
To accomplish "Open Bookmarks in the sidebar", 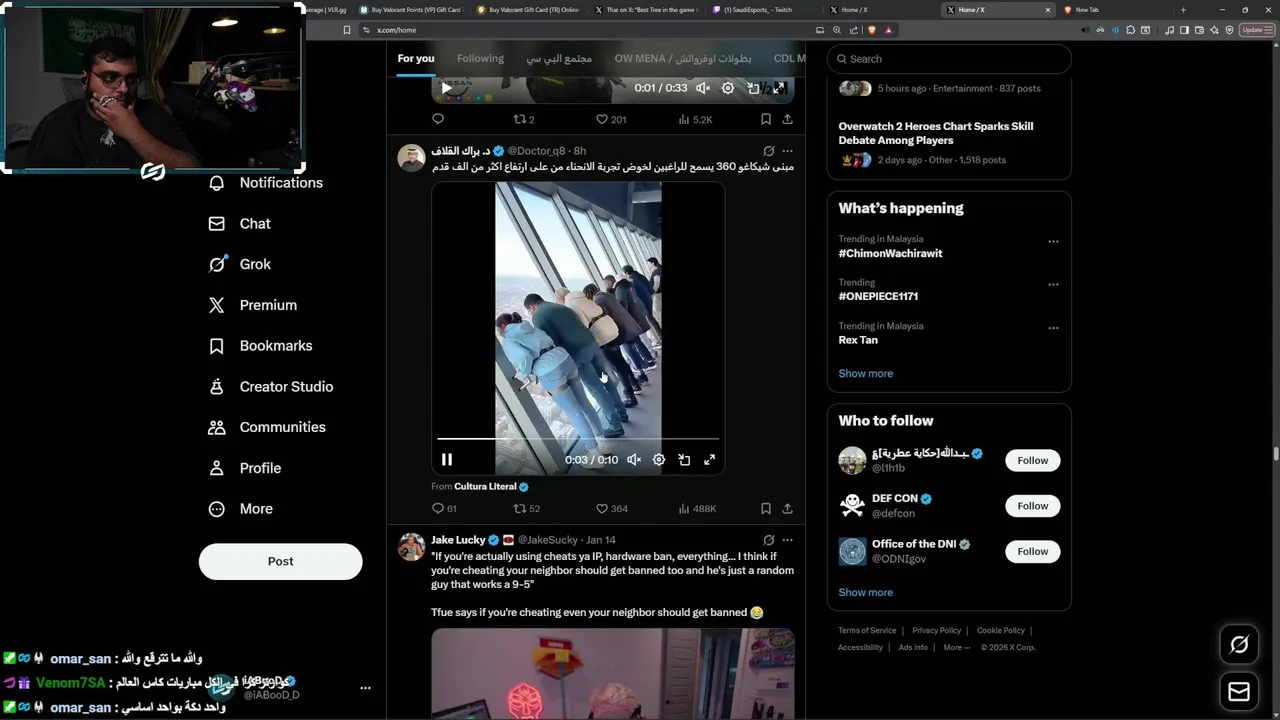I will tap(260, 346).
